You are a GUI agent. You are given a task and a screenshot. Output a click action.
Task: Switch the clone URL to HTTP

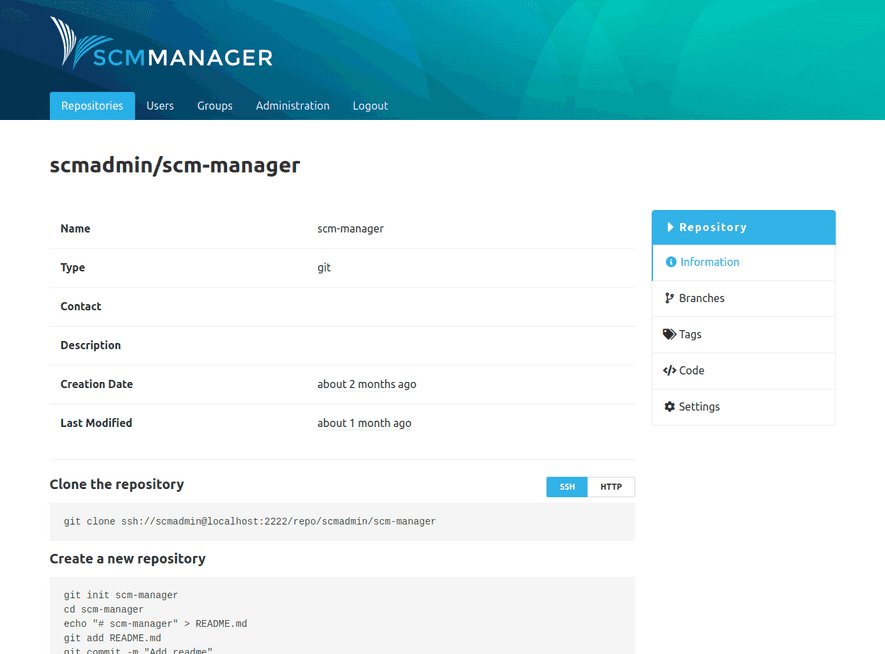click(x=610, y=487)
